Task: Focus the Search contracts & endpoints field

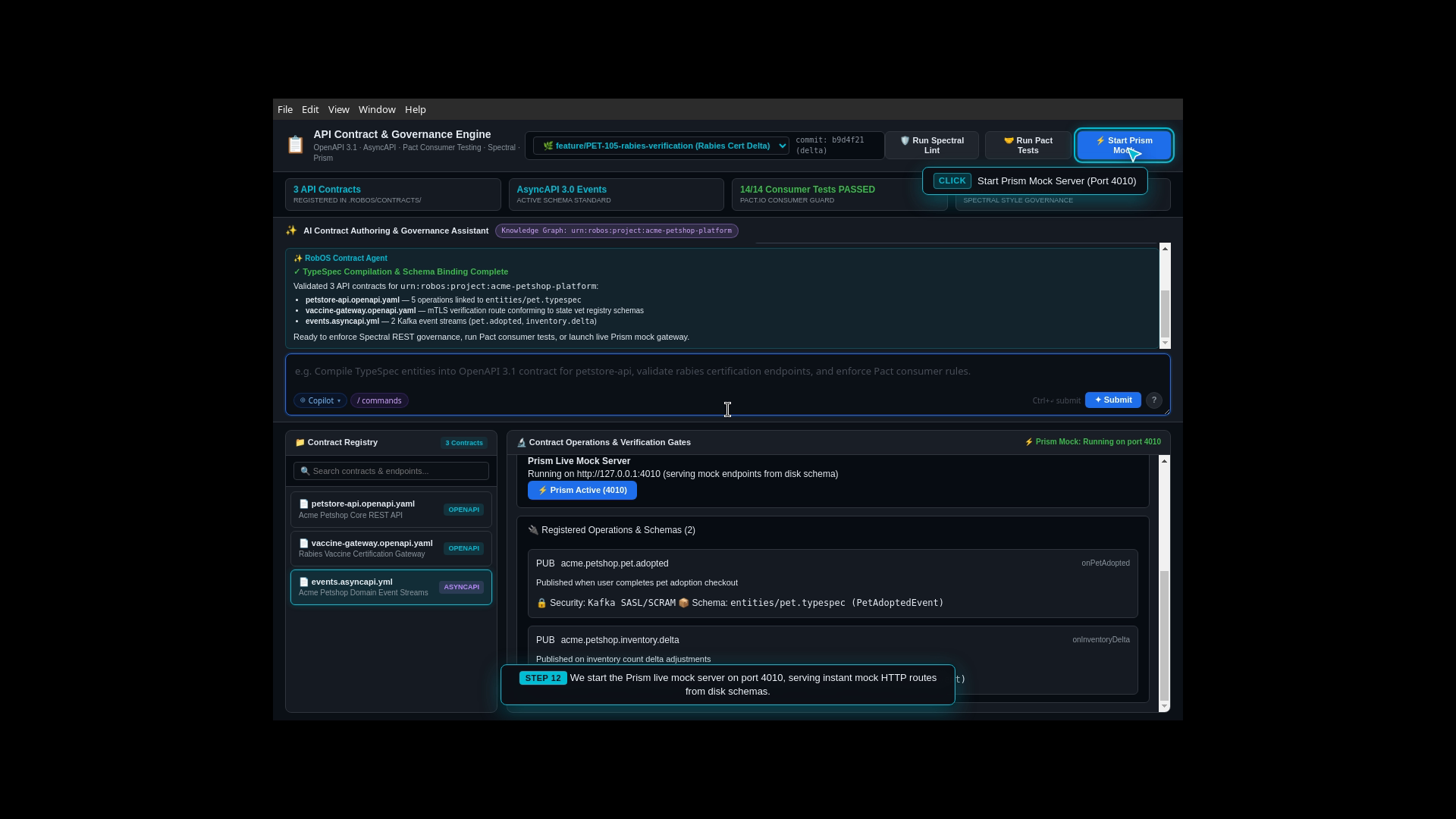Action: coord(391,471)
